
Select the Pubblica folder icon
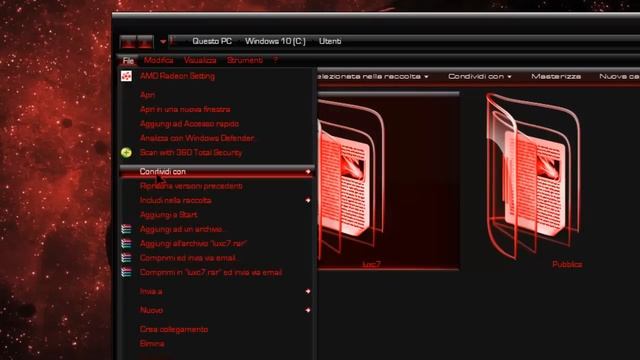[x=533, y=176]
